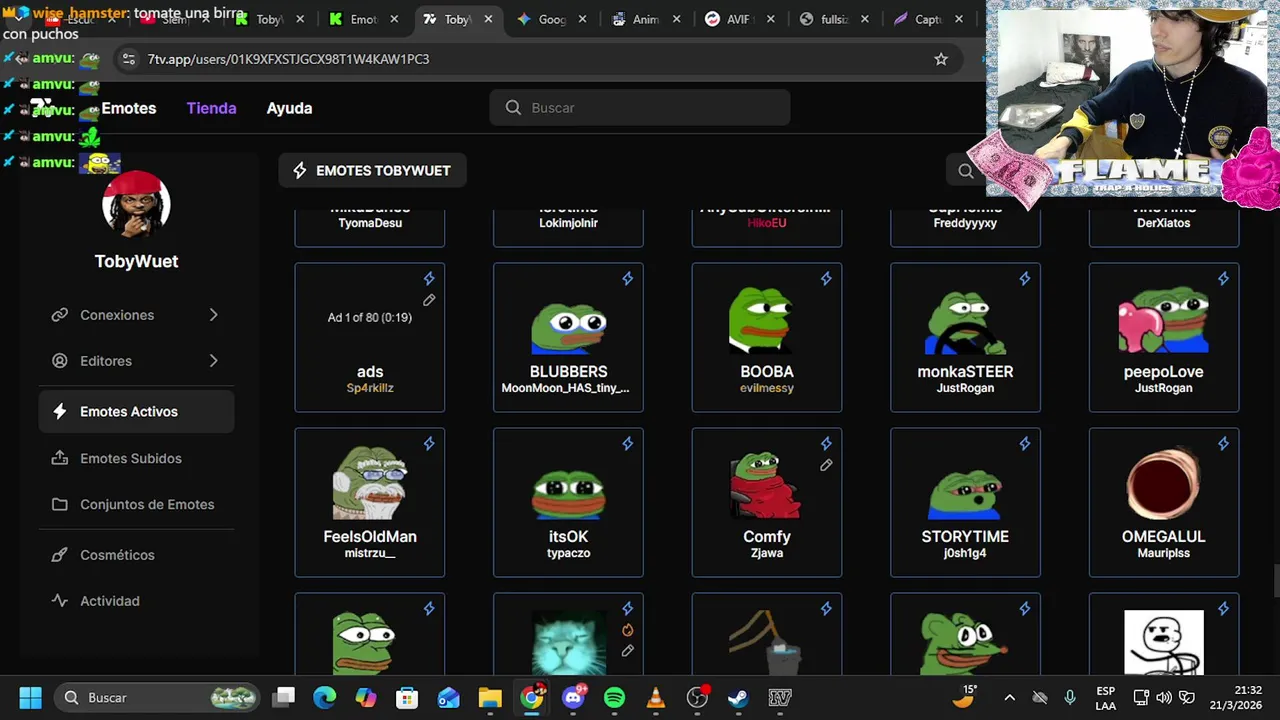This screenshot has width=1280, height=720.
Task: Open VLC media player from the taskbar
Action: tap(656, 698)
